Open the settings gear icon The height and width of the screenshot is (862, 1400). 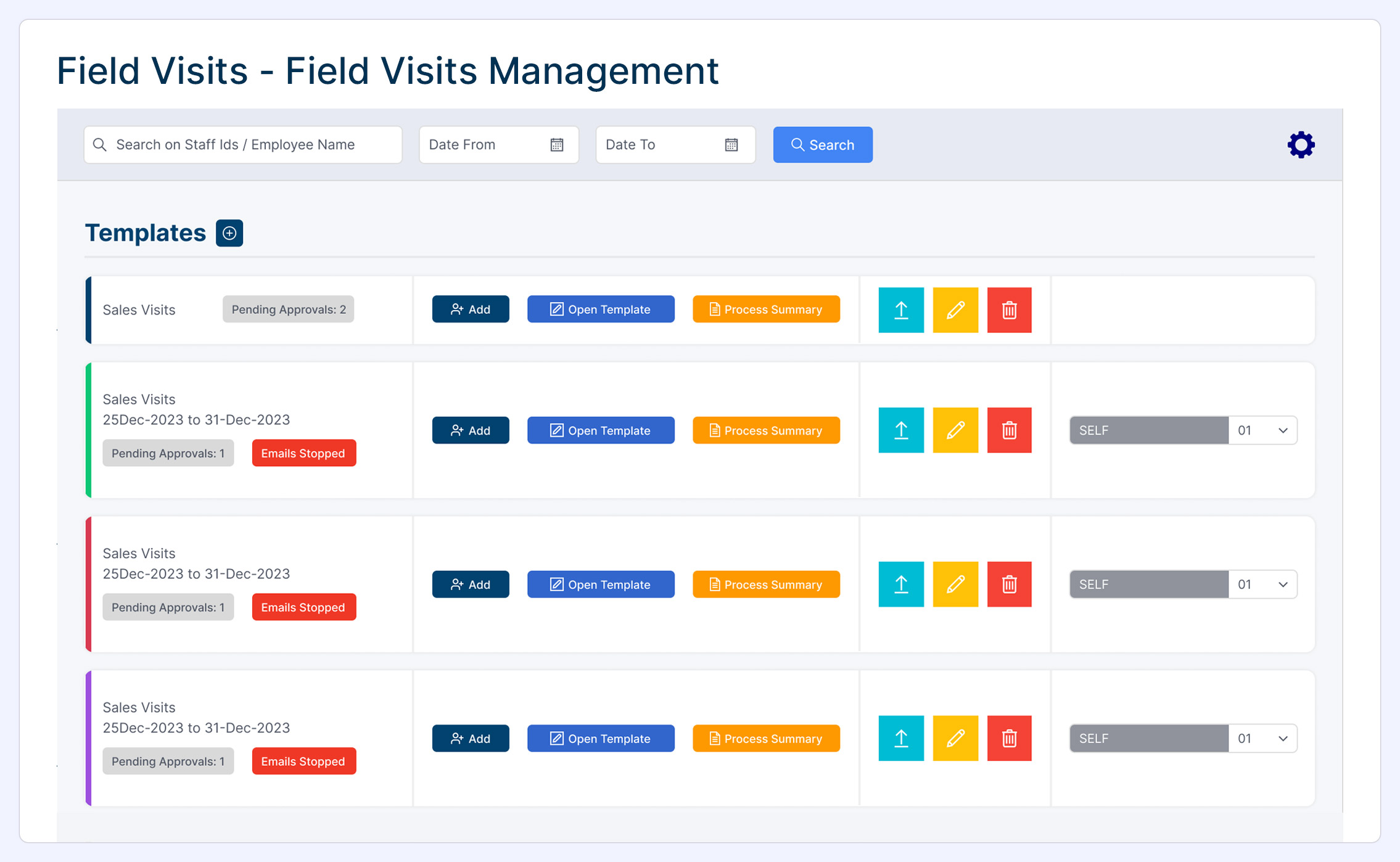click(1301, 145)
